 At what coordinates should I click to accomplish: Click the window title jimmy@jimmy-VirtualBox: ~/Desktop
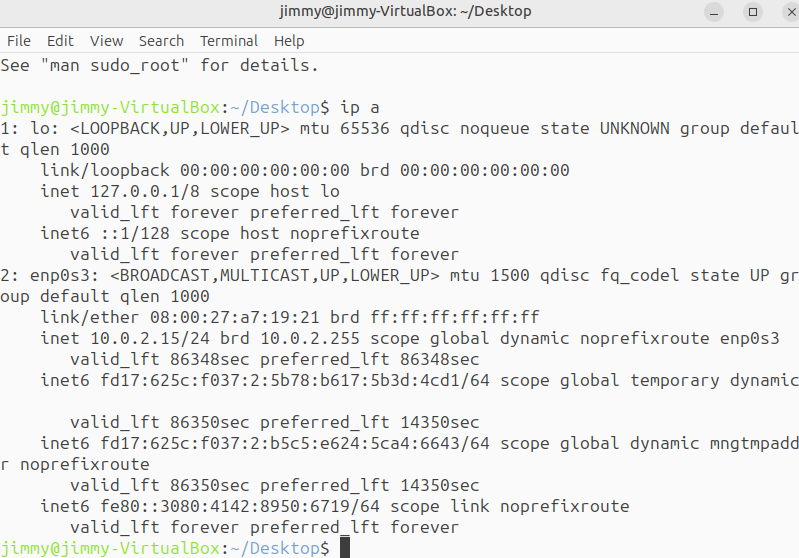pyautogui.click(x=405, y=11)
